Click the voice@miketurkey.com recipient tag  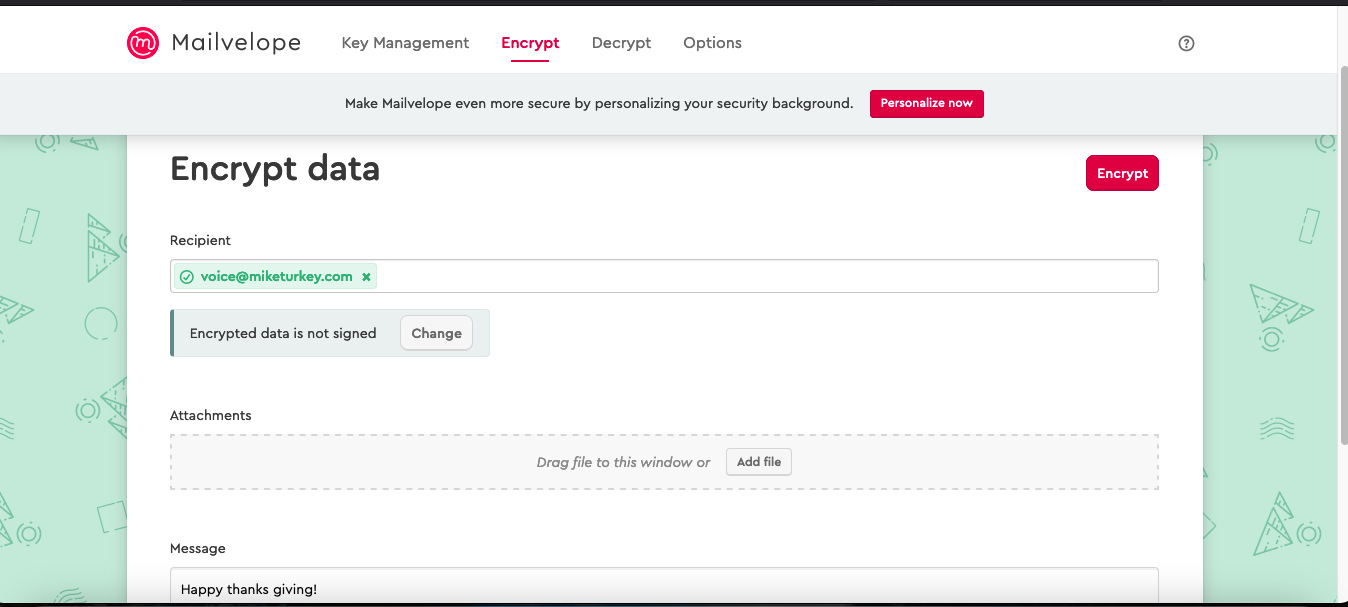pyautogui.click(x=275, y=277)
